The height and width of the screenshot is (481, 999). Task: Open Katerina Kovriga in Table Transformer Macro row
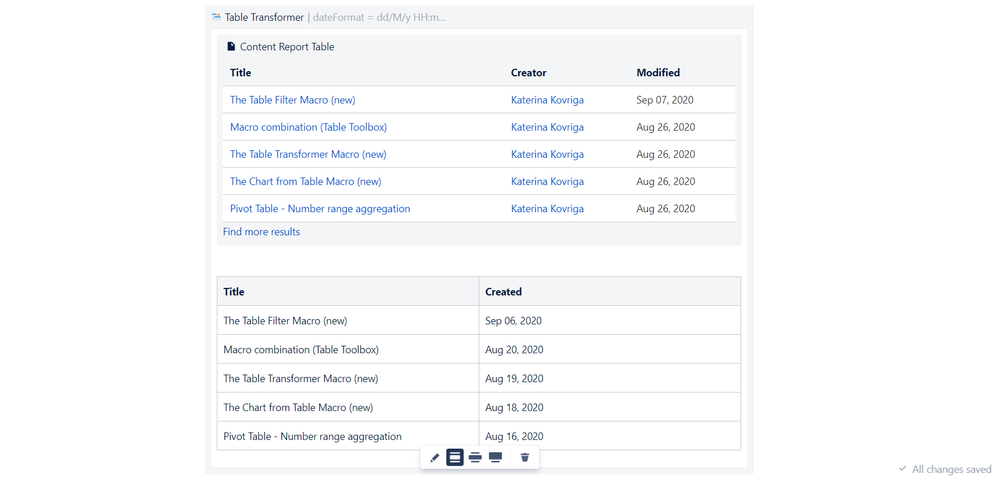547,154
